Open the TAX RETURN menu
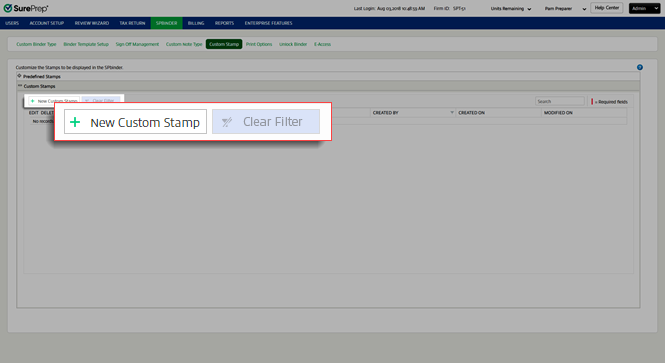The width and height of the screenshot is (665, 363). 132,23
